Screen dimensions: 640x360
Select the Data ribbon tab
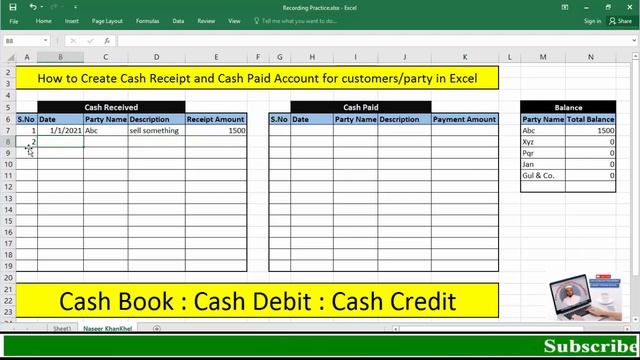[x=178, y=21]
